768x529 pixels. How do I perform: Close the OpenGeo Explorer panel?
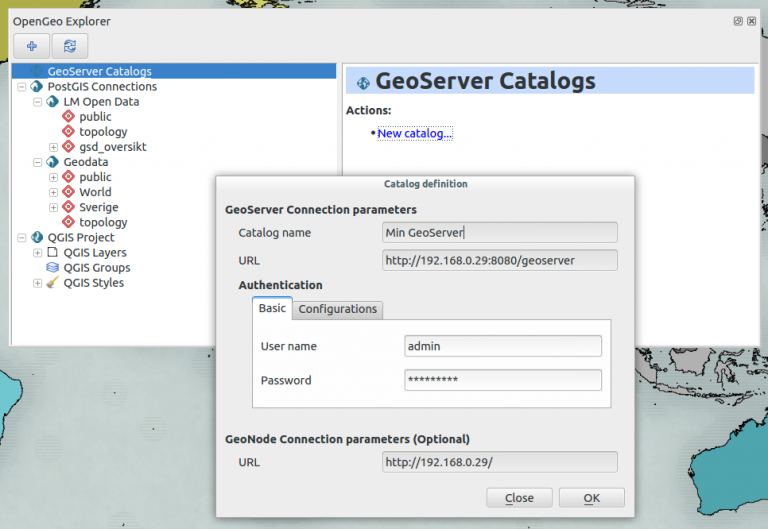[751, 21]
